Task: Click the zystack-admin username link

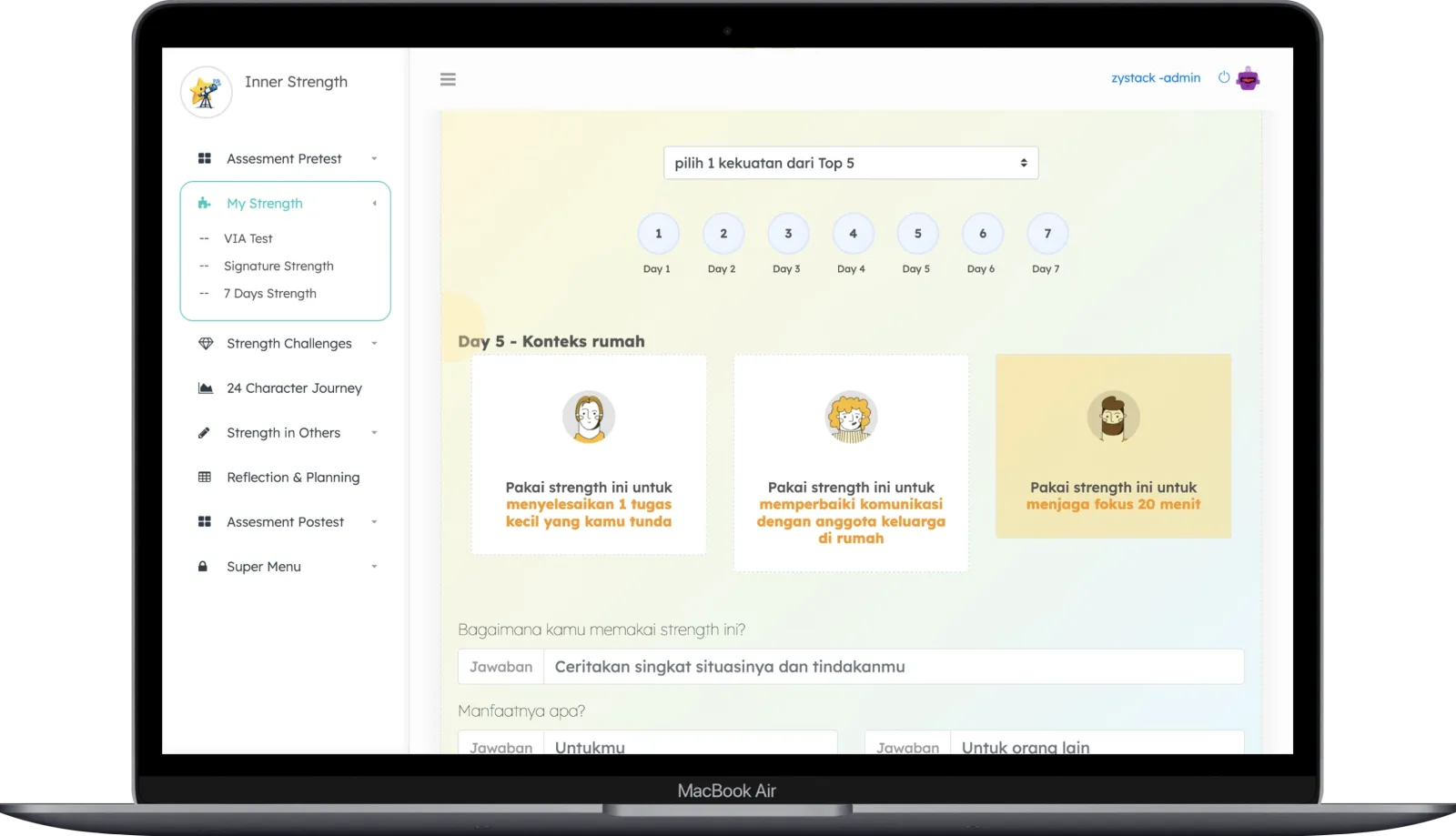Action: pyautogui.click(x=1156, y=78)
